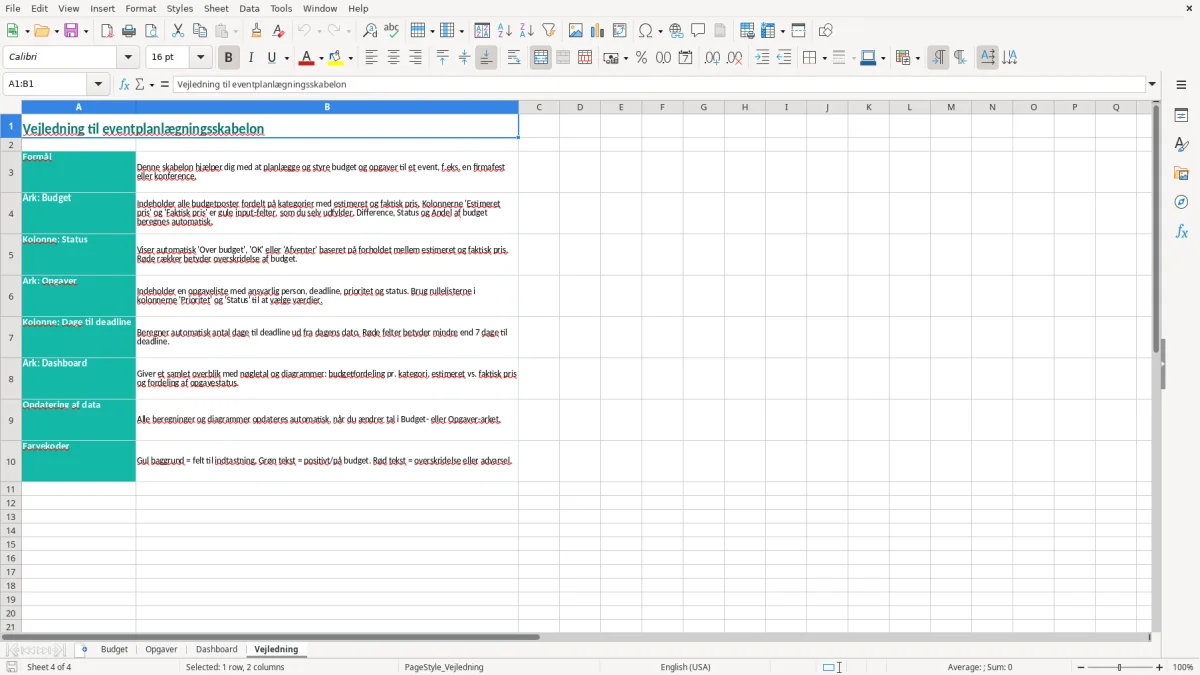This screenshot has height=675, width=1200.
Task: Open the Borders dropdown arrow
Action: click(824, 58)
